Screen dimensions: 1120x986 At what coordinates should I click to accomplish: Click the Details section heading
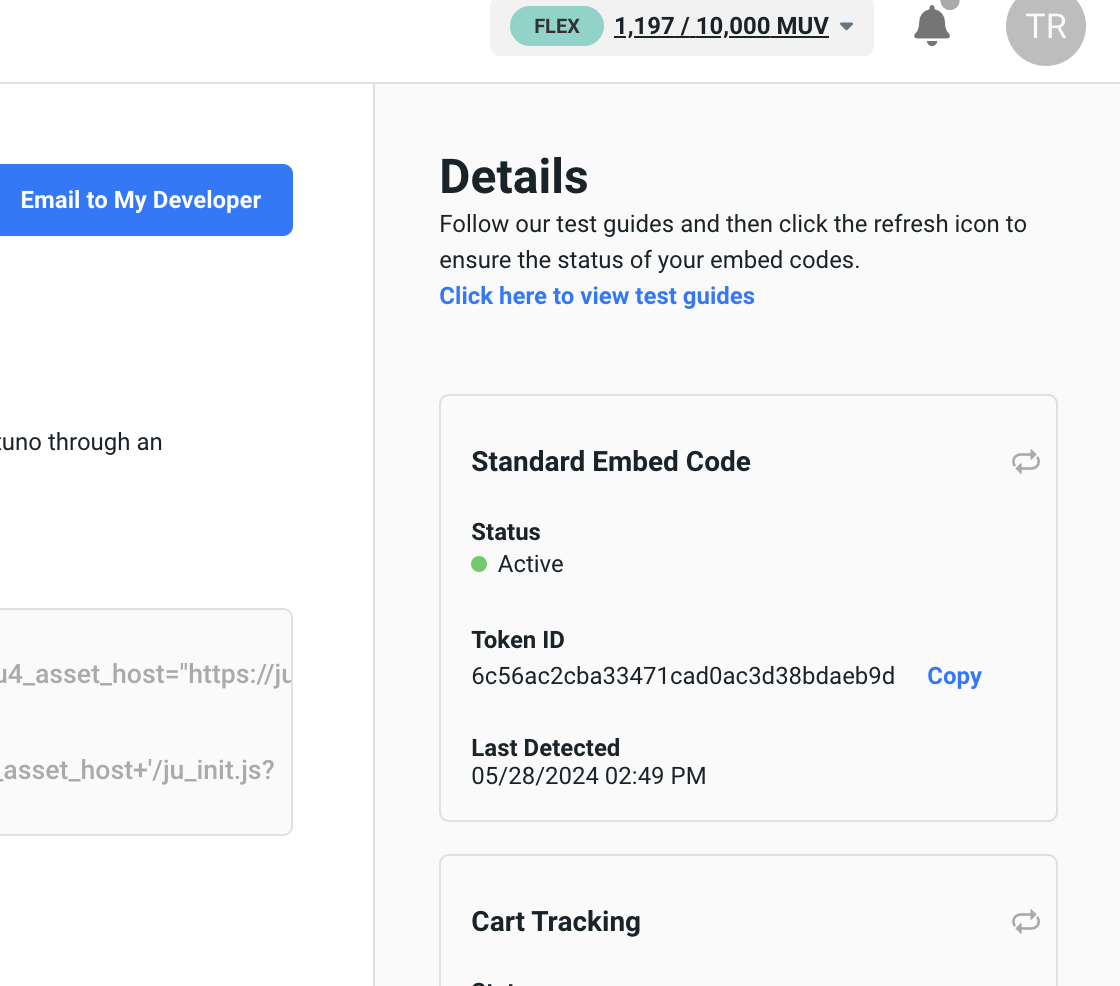514,177
